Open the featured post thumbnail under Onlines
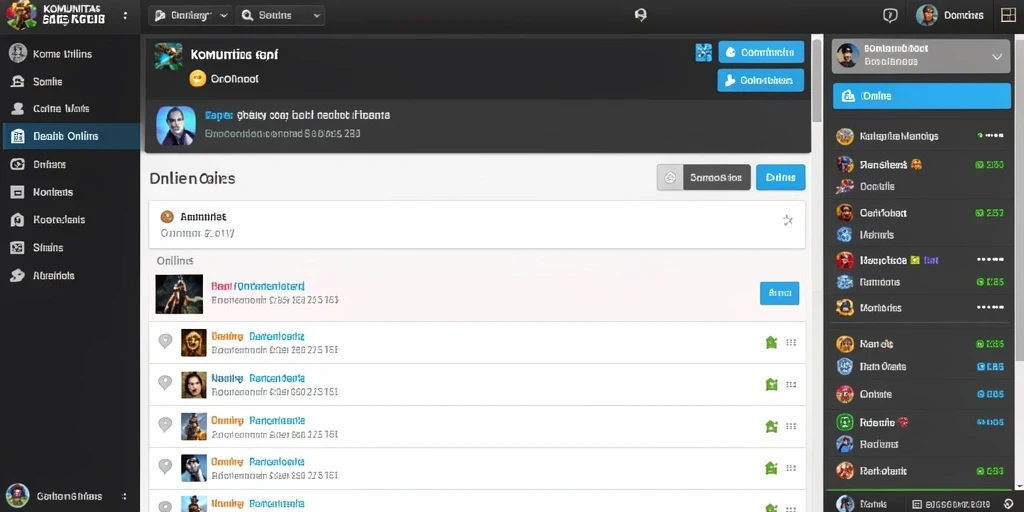 (179, 294)
